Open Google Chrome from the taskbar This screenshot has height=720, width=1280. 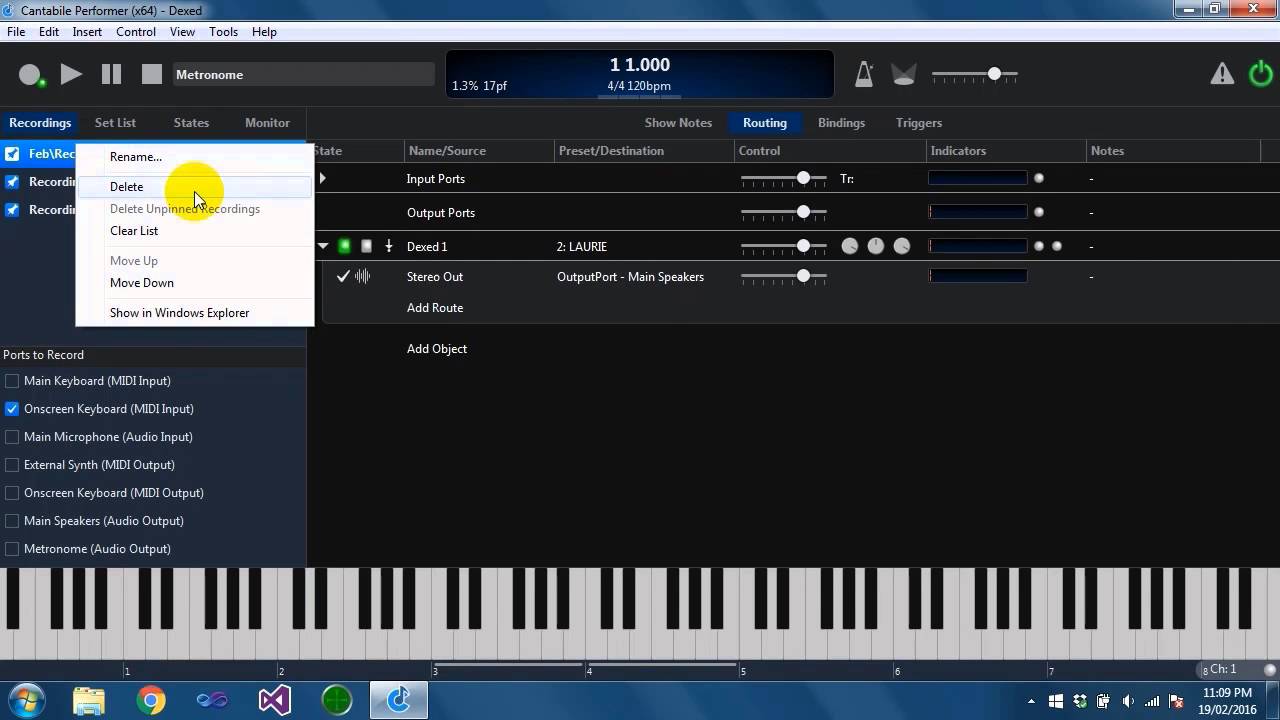tap(151, 700)
